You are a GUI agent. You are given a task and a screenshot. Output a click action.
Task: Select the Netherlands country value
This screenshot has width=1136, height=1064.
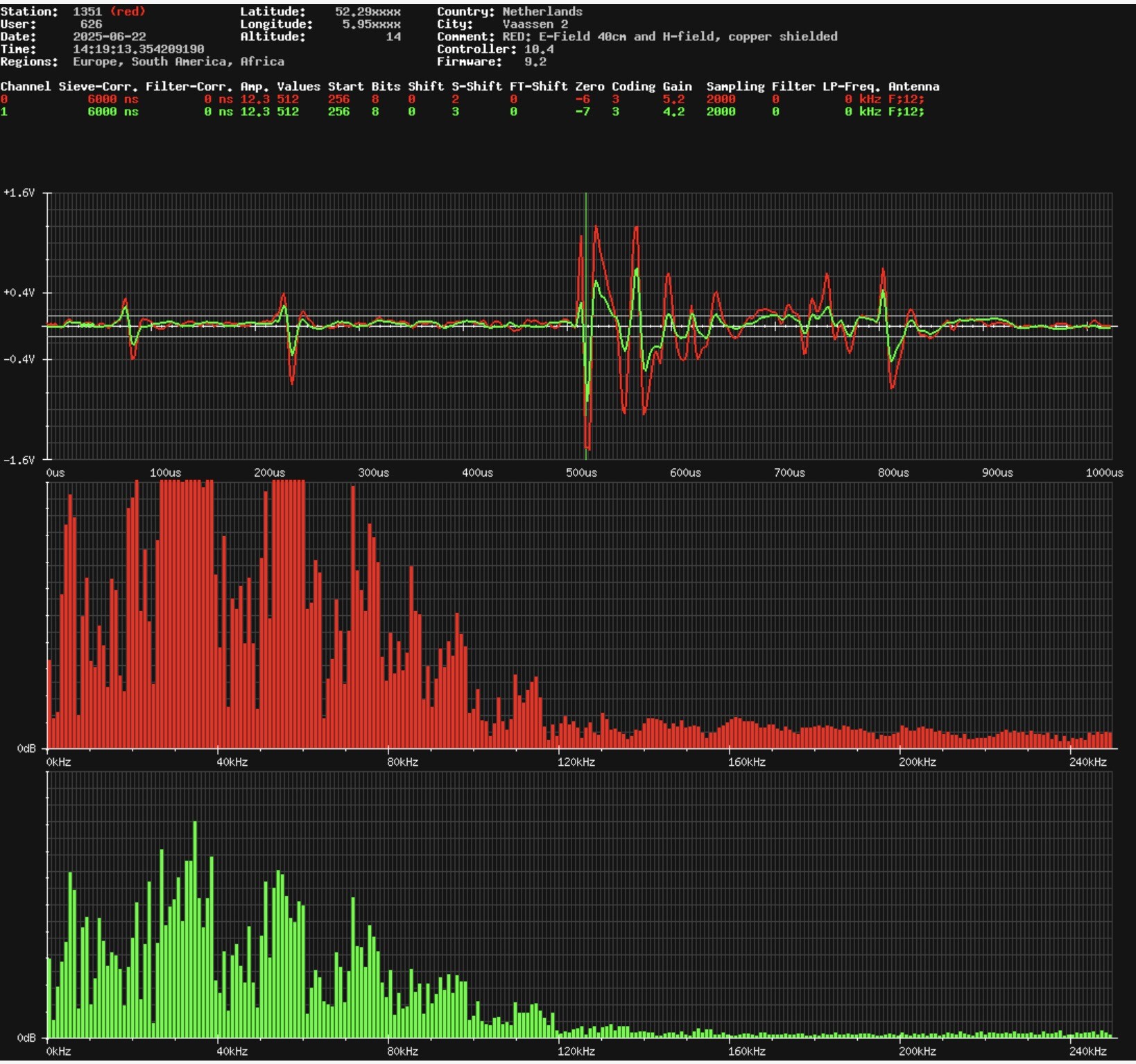point(542,12)
